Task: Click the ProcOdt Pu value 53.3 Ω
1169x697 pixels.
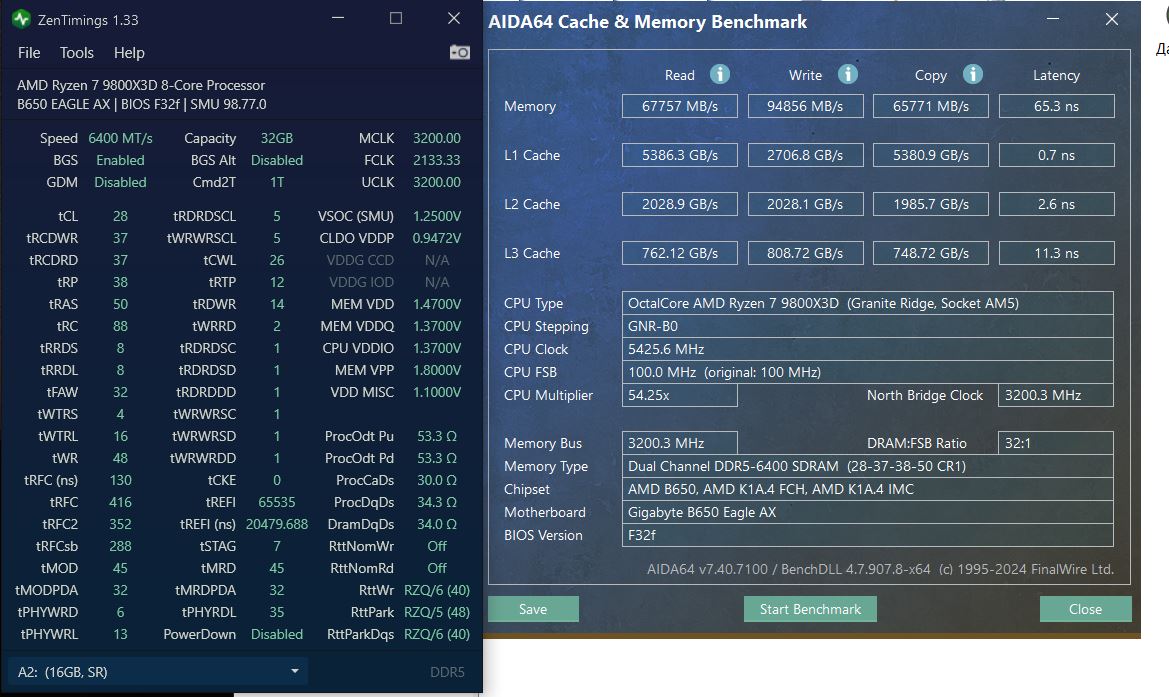Action: pos(437,436)
